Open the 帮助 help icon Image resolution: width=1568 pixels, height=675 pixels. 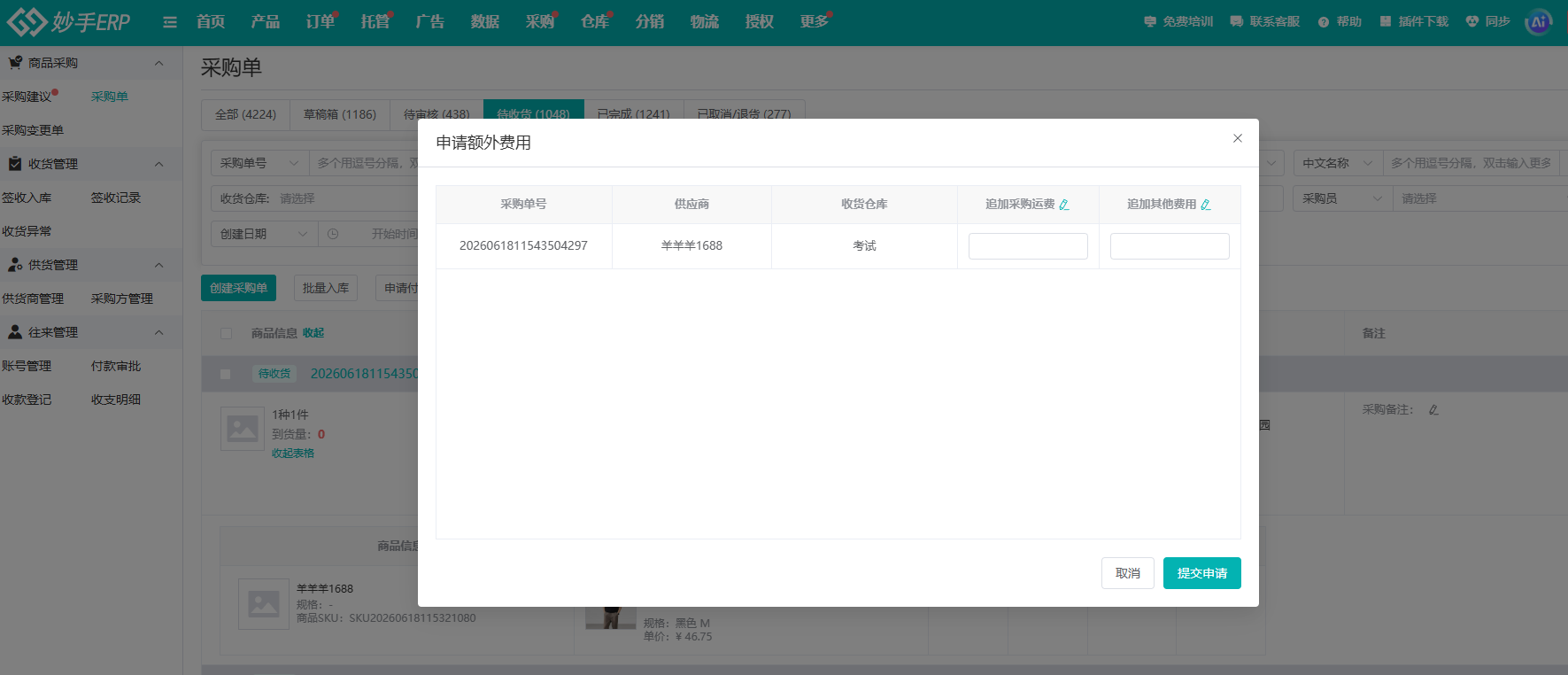pyautogui.click(x=1324, y=22)
